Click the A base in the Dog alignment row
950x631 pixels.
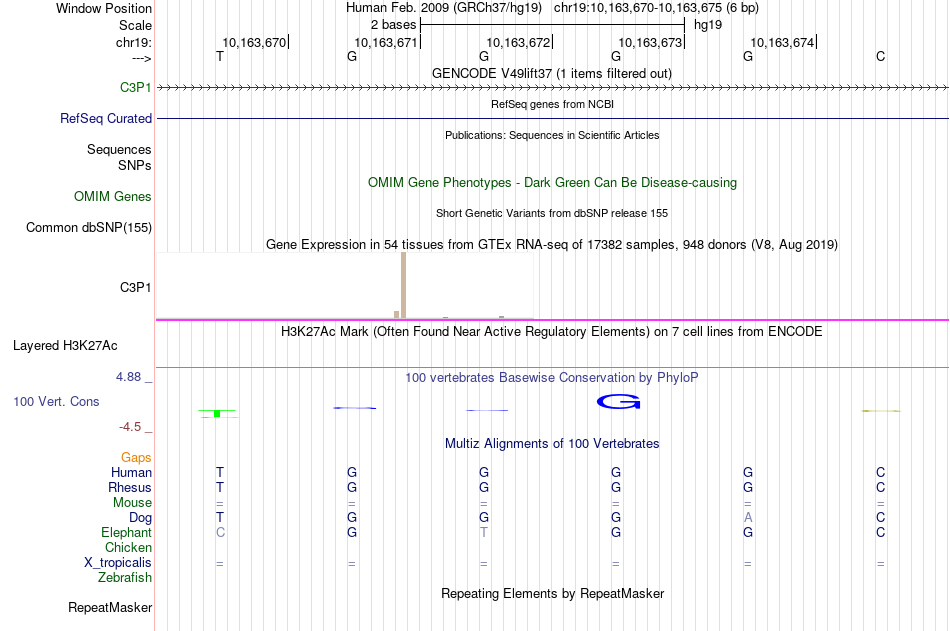pyautogui.click(x=748, y=518)
